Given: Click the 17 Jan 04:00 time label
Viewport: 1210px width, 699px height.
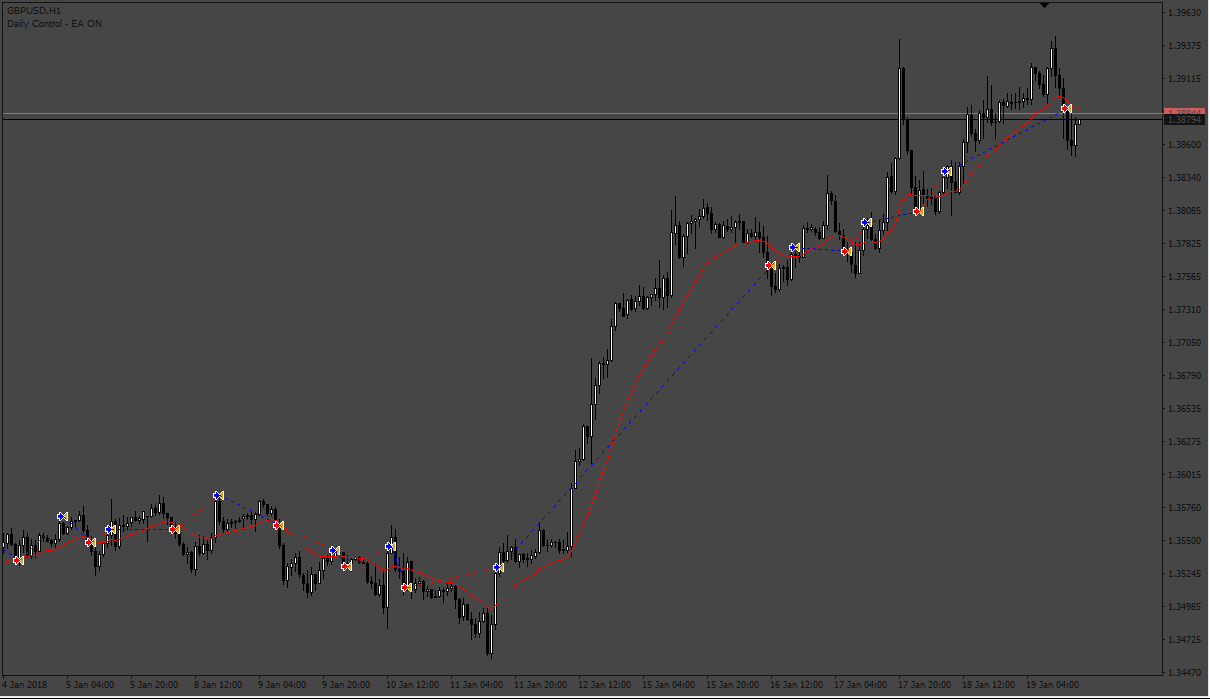Looking at the screenshot, I should tap(860, 686).
